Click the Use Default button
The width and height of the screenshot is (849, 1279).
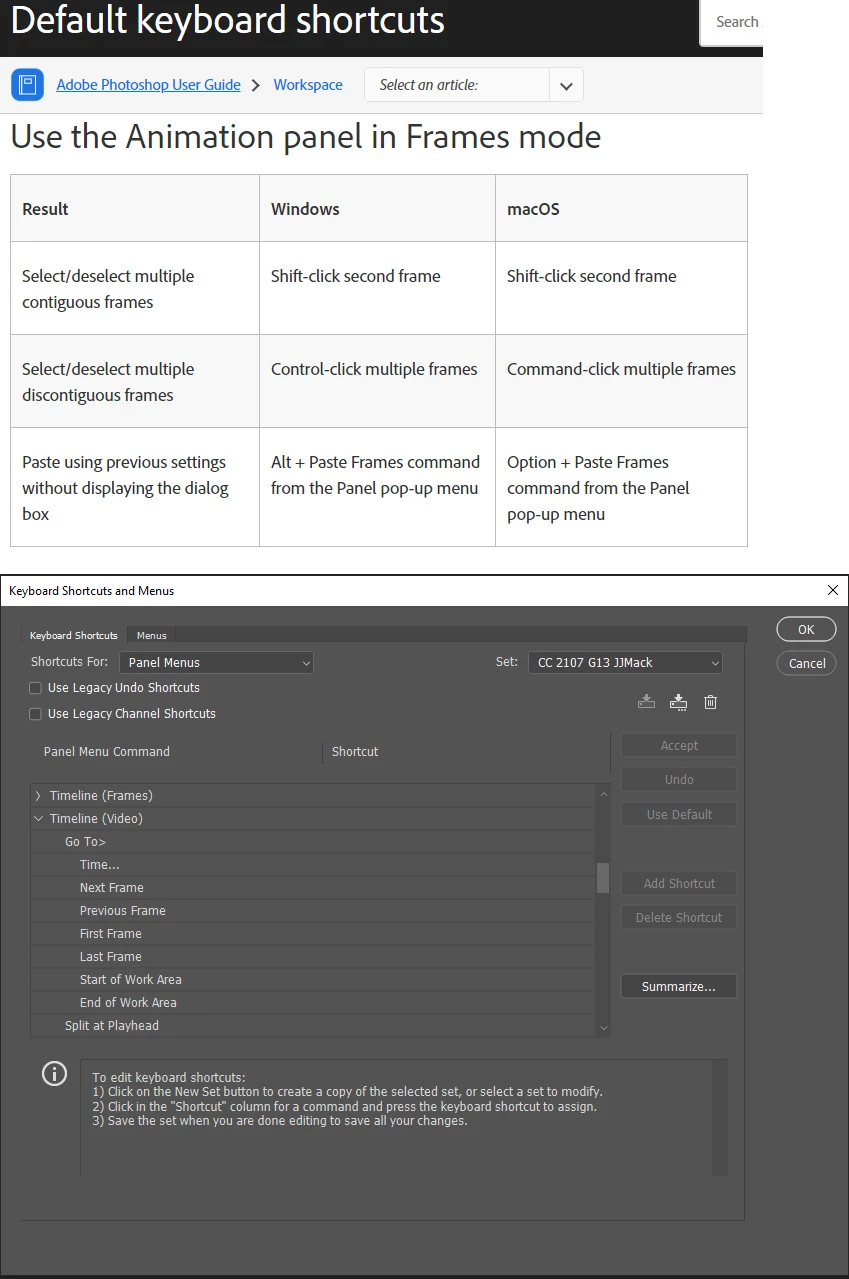(x=679, y=814)
